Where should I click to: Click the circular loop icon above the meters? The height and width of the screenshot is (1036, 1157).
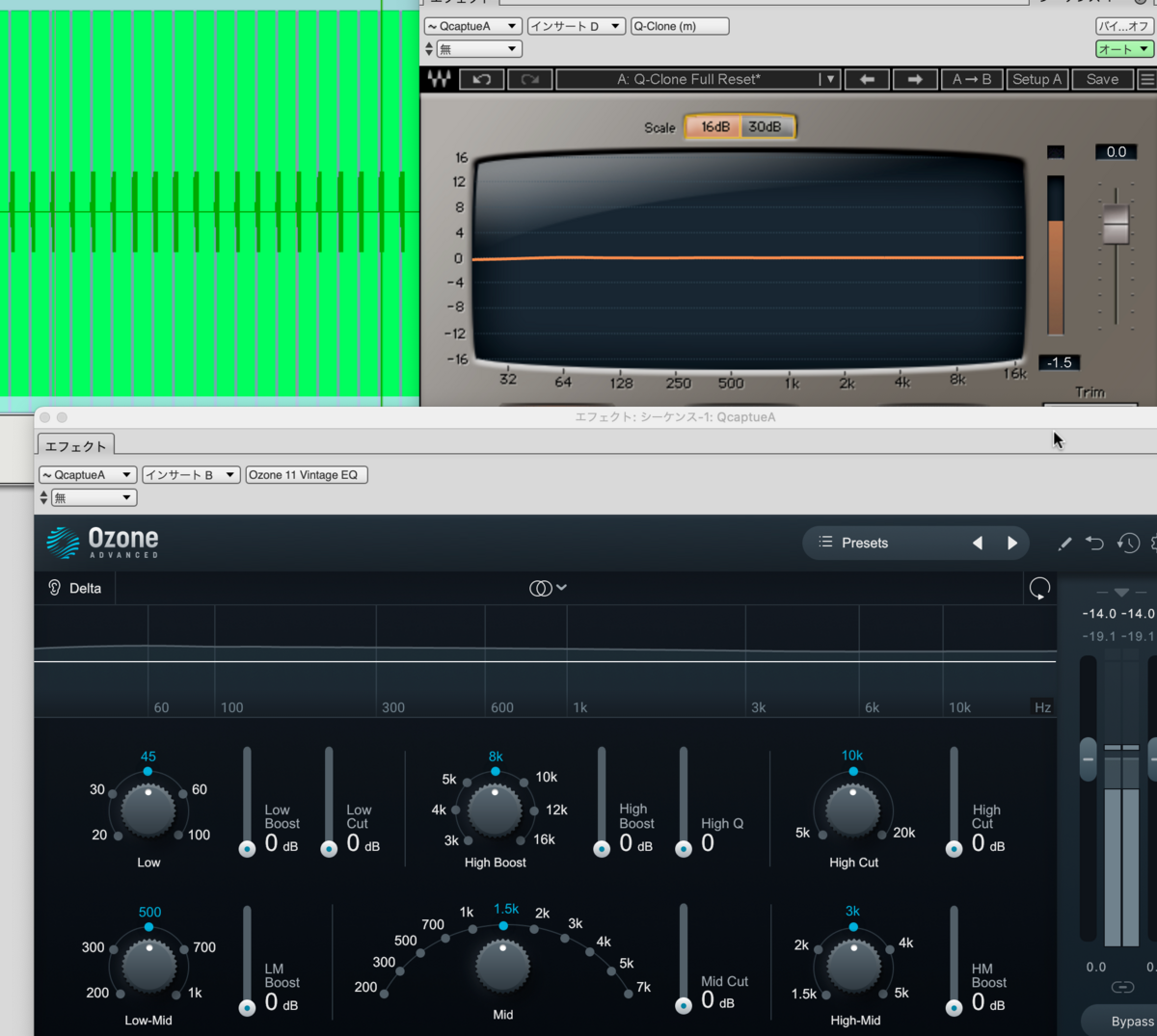1039,588
